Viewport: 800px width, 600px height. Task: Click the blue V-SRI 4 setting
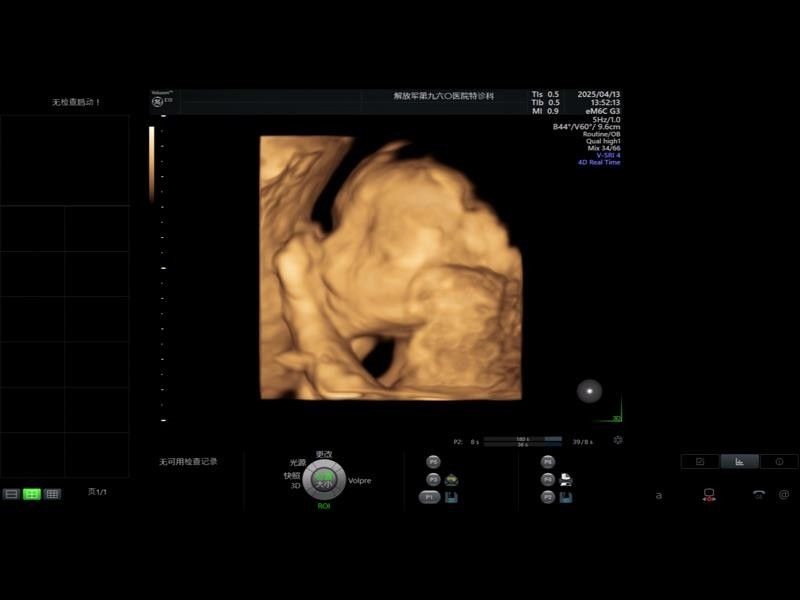[x=608, y=155]
